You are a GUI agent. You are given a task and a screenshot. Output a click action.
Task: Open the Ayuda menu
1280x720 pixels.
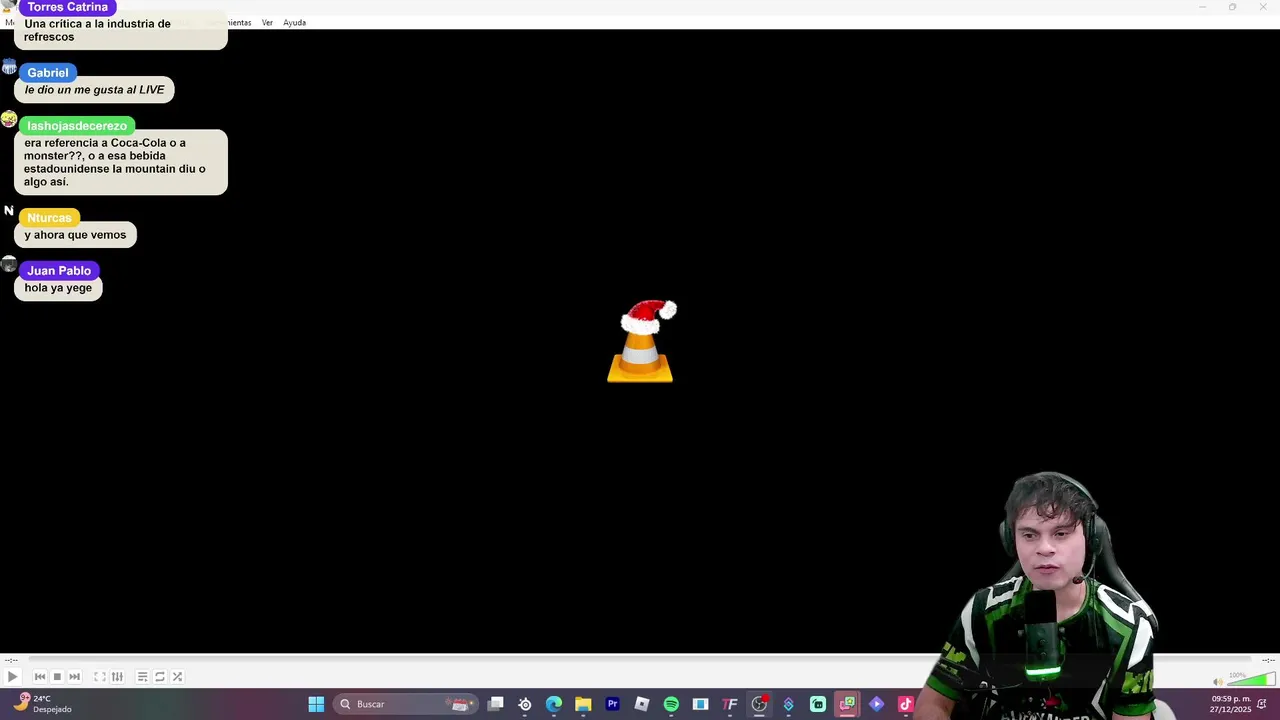[x=294, y=22]
